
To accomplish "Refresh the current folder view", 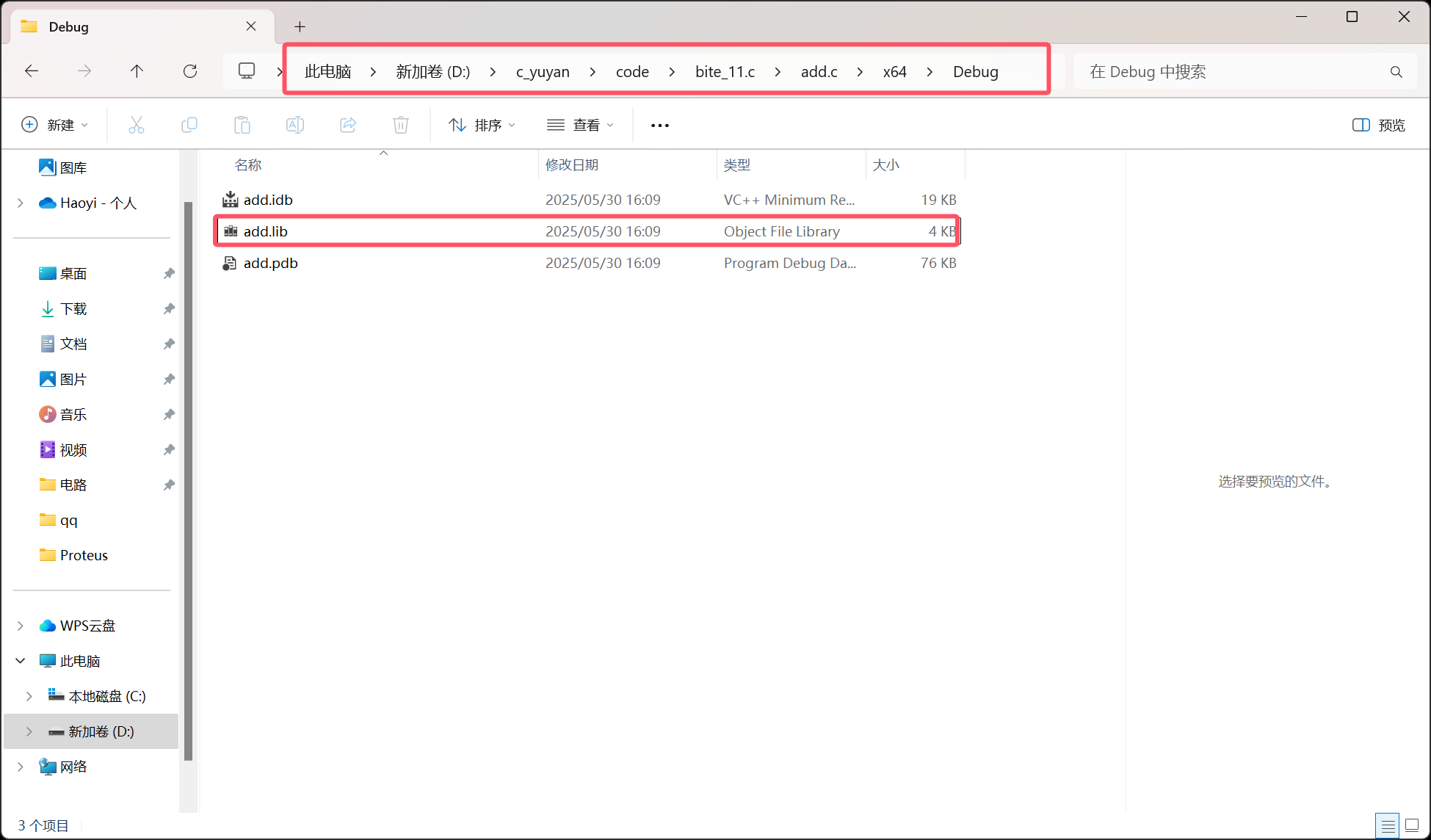I will click(190, 71).
